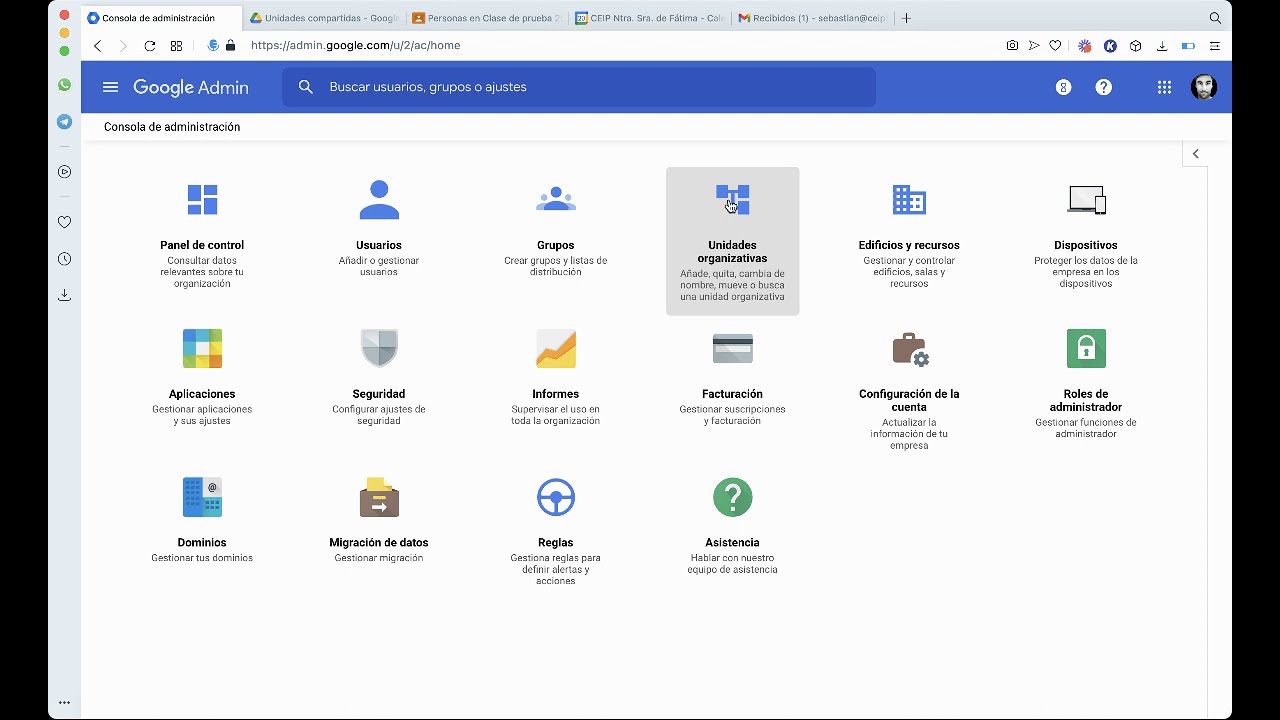Open the Reglas steering wheel icon

point(555,497)
